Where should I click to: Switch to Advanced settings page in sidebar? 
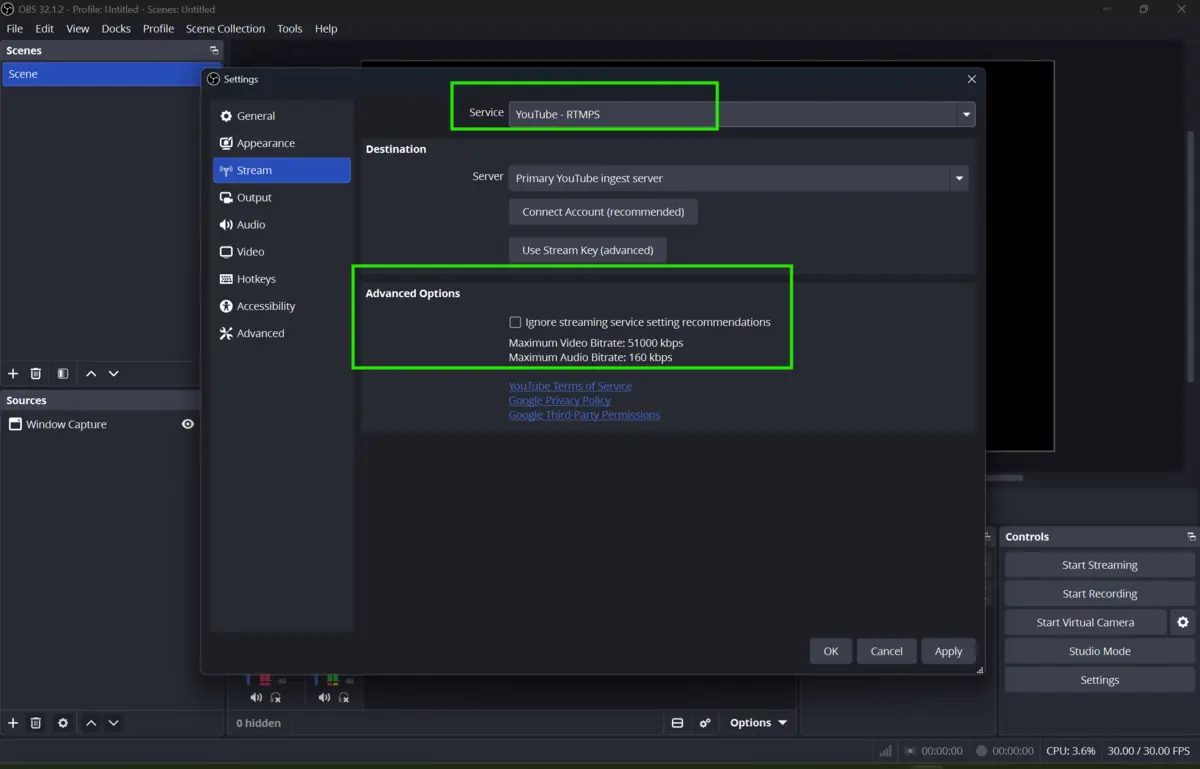tap(282, 333)
